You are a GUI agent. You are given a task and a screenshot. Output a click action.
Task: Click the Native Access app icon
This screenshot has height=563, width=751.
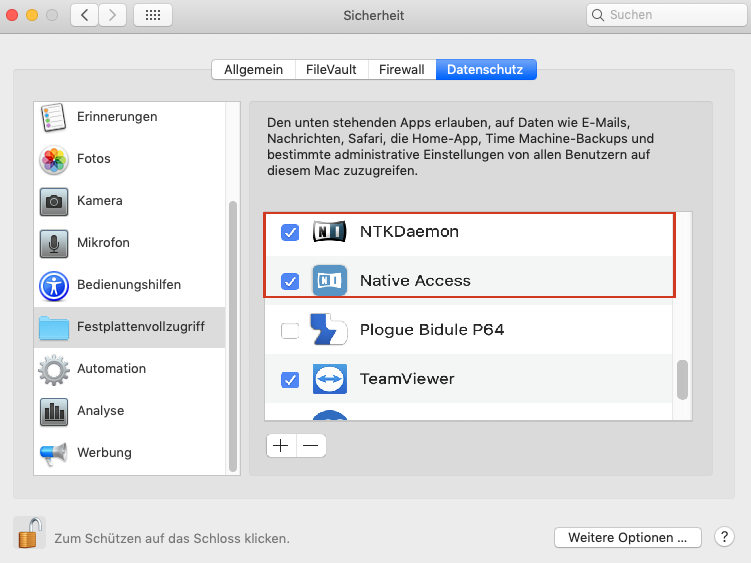tap(330, 280)
